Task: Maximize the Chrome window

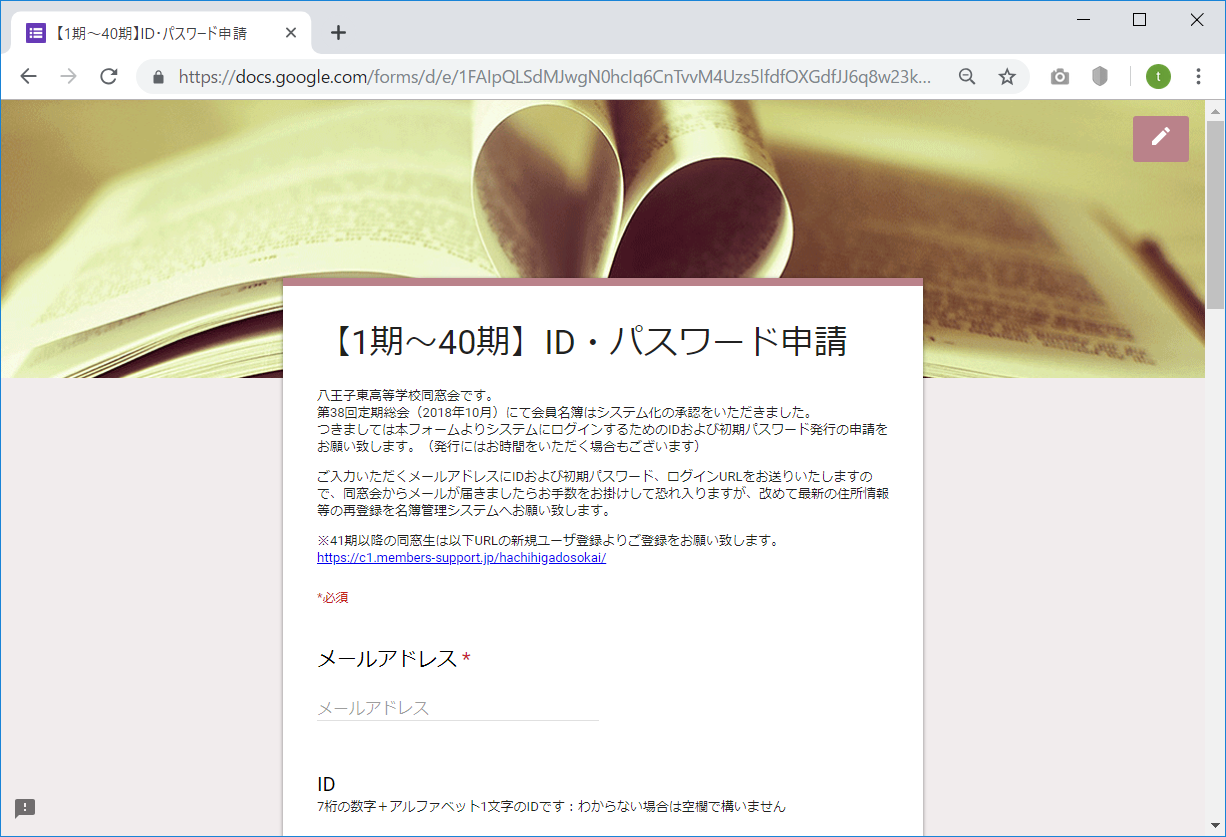Action: coord(1139,19)
